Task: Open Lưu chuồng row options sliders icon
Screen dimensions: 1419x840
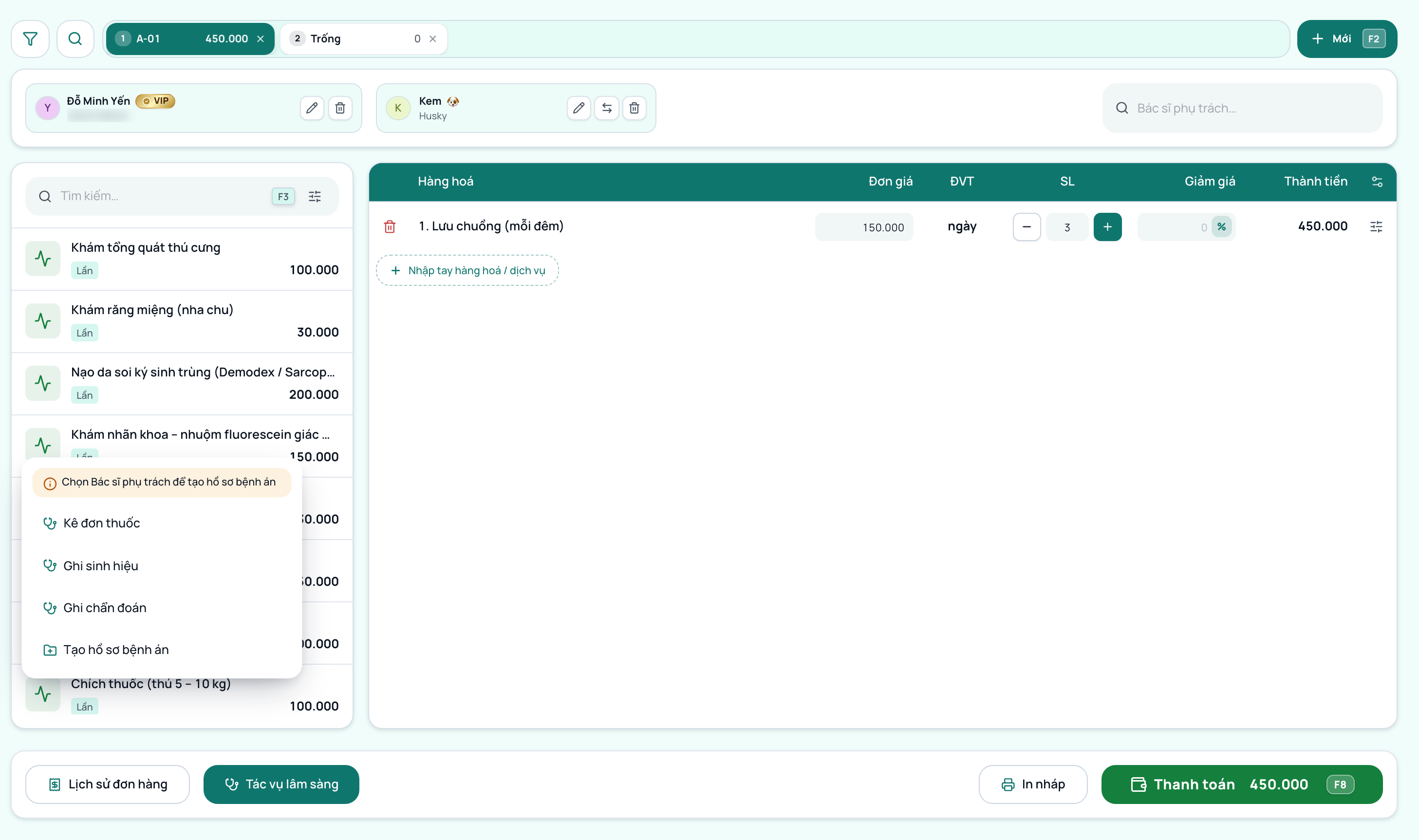Action: point(1376,226)
